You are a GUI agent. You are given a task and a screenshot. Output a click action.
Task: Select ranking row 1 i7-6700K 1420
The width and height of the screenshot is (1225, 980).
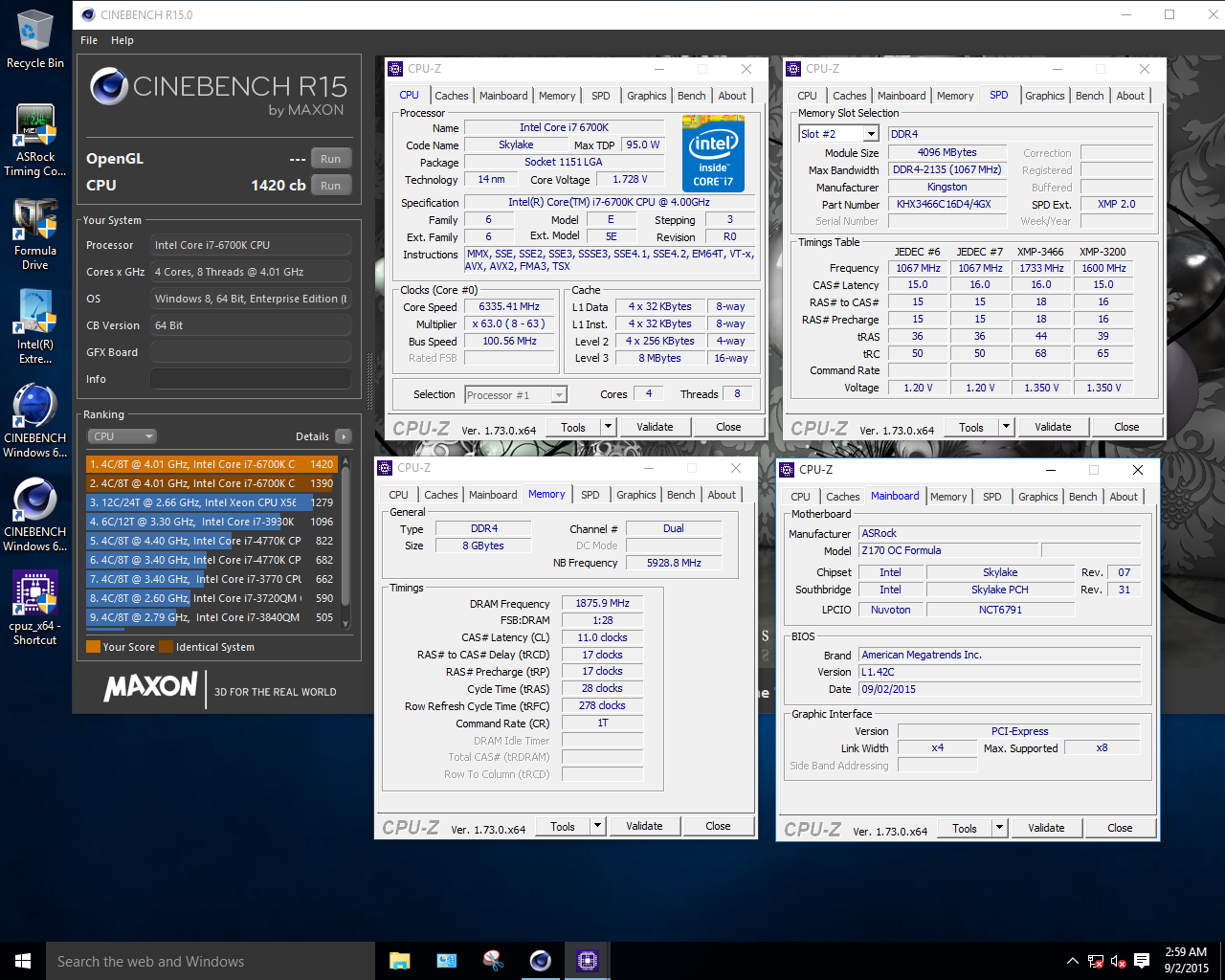(x=212, y=464)
